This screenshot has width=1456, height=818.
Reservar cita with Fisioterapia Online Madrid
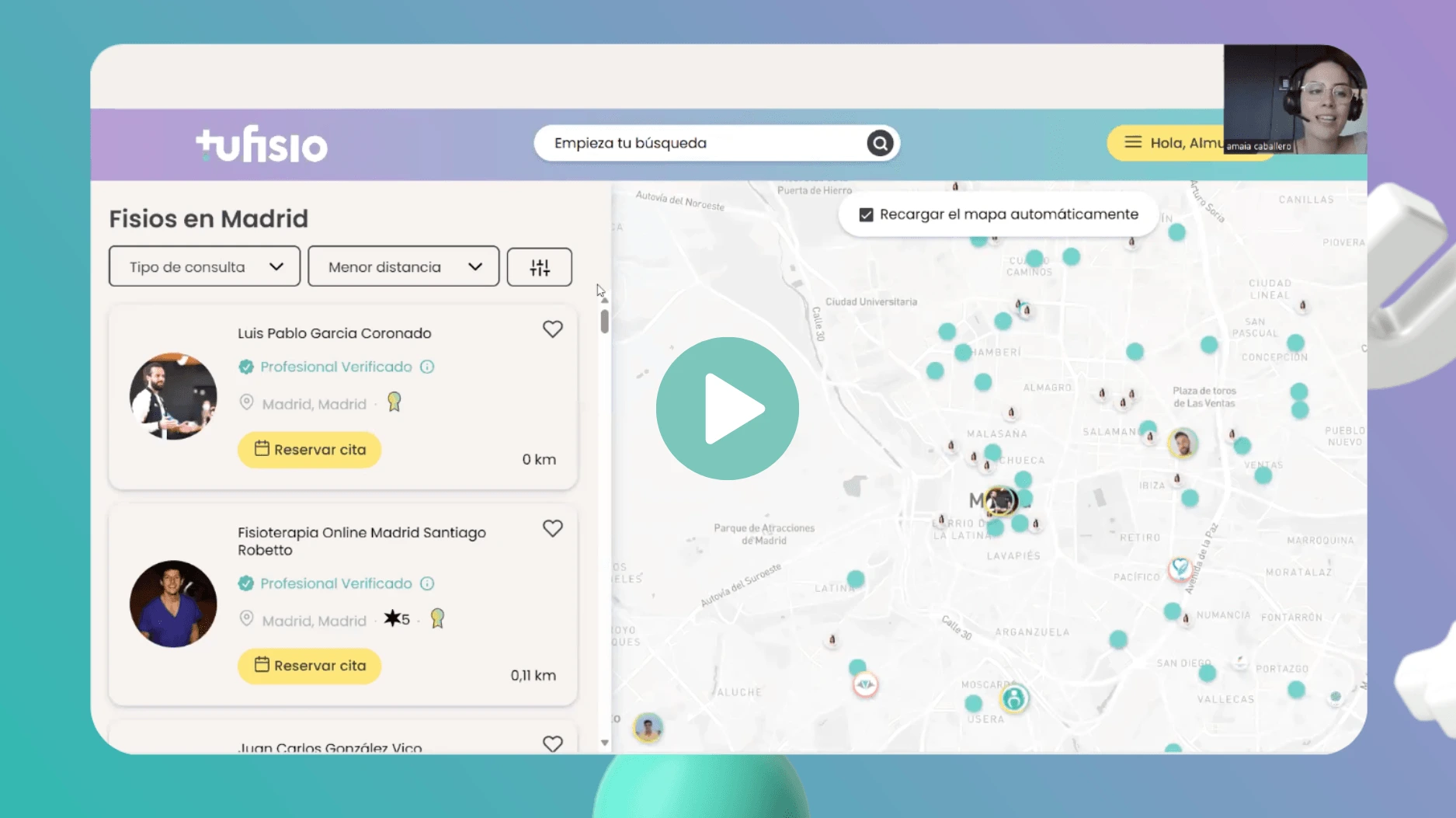coord(310,666)
